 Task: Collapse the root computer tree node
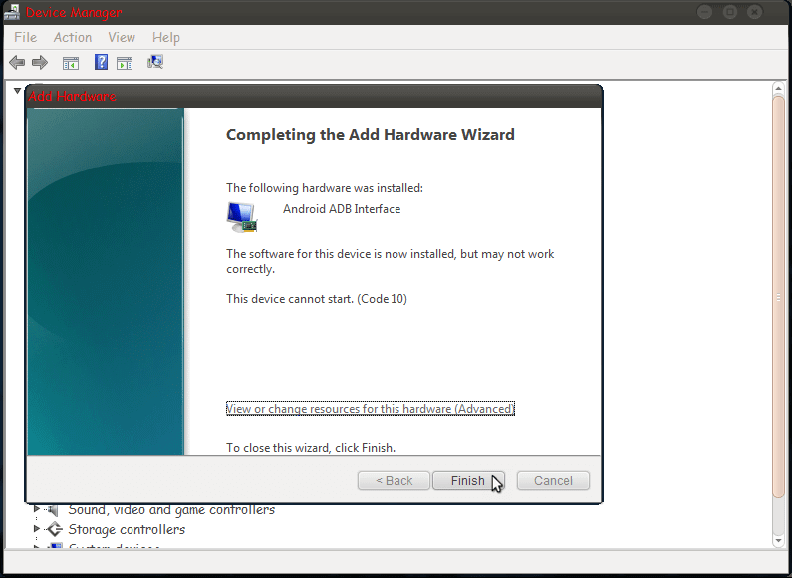[17, 91]
